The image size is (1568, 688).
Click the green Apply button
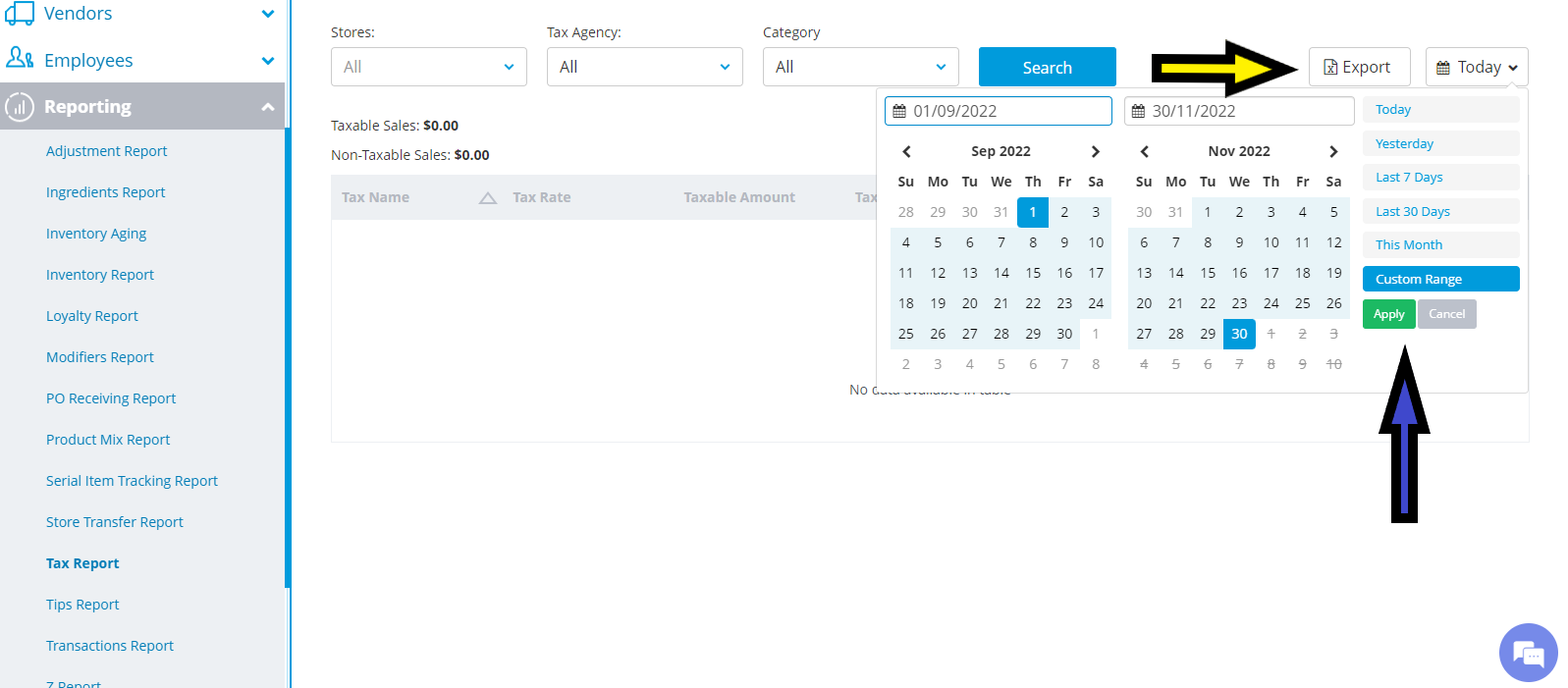coord(1388,314)
